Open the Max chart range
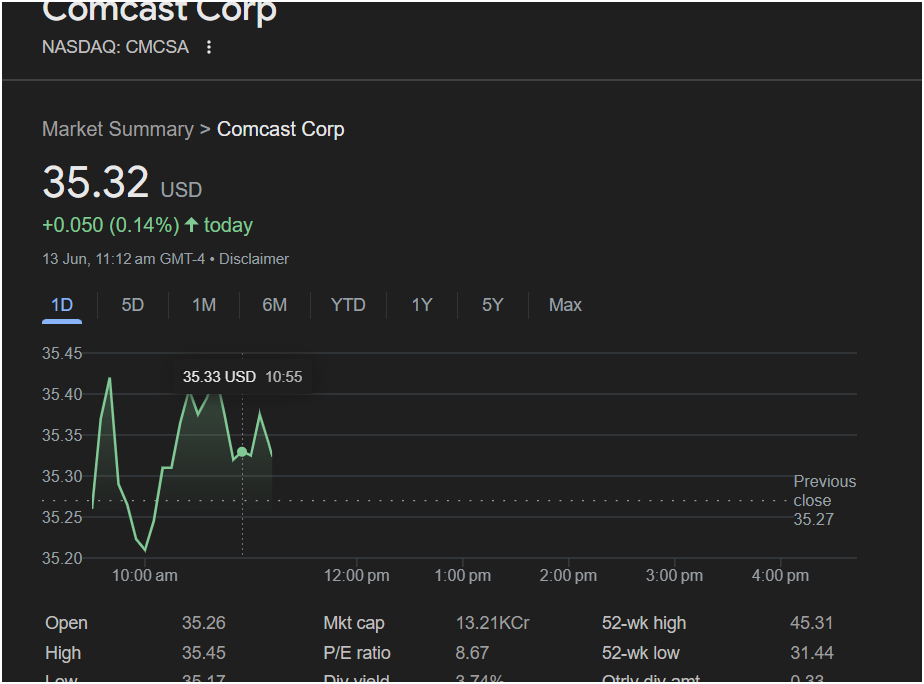This screenshot has height=684, width=924. pos(565,305)
